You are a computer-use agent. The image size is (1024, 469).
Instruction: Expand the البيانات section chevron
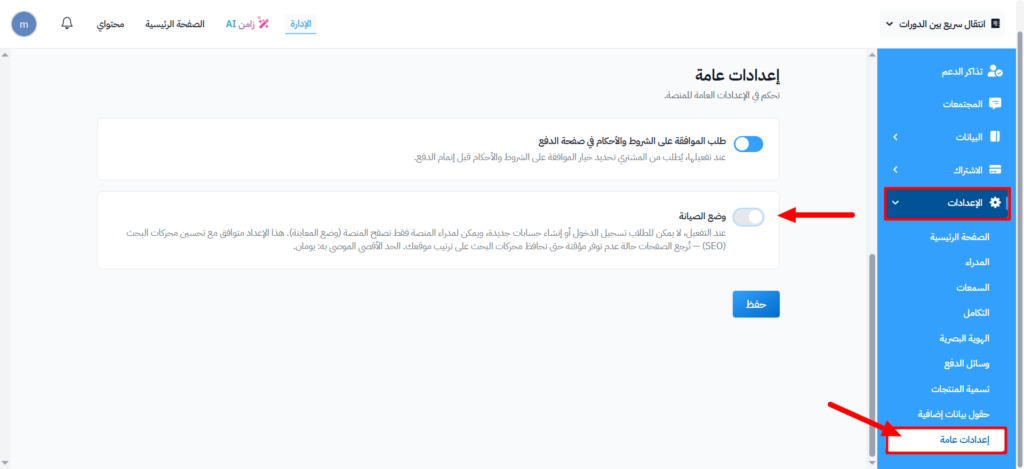point(895,137)
